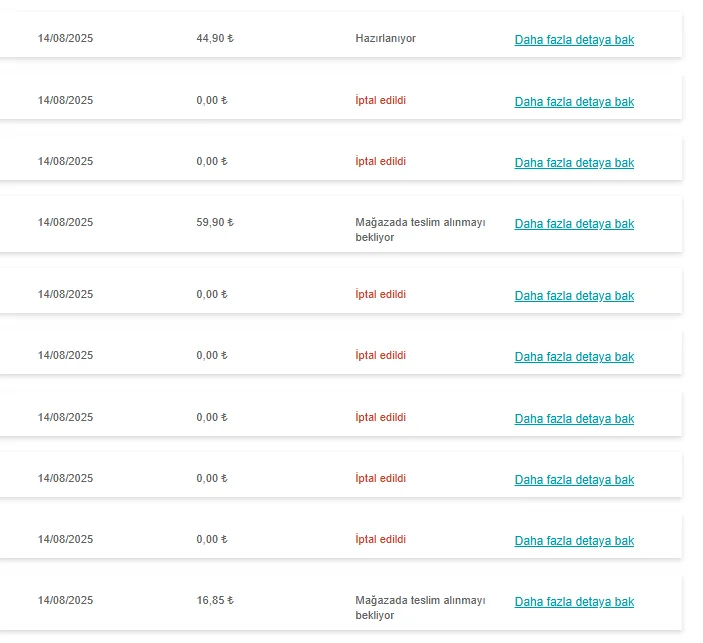Select the pickup-waiting status of the 59,90 ₺ order
The width and height of the screenshot is (703, 643).
[419, 230]
